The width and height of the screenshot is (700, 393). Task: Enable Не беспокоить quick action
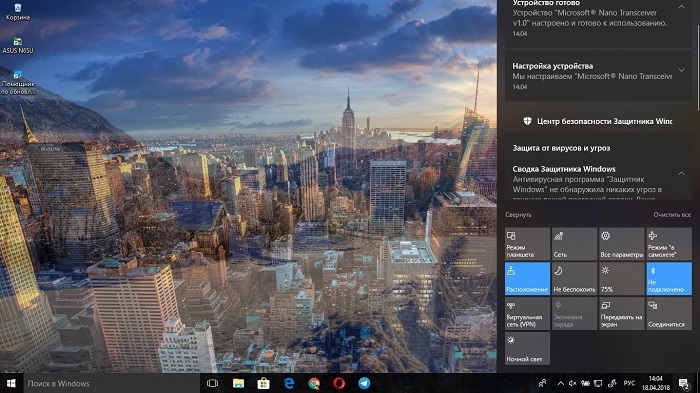click(x=574, y=278)
